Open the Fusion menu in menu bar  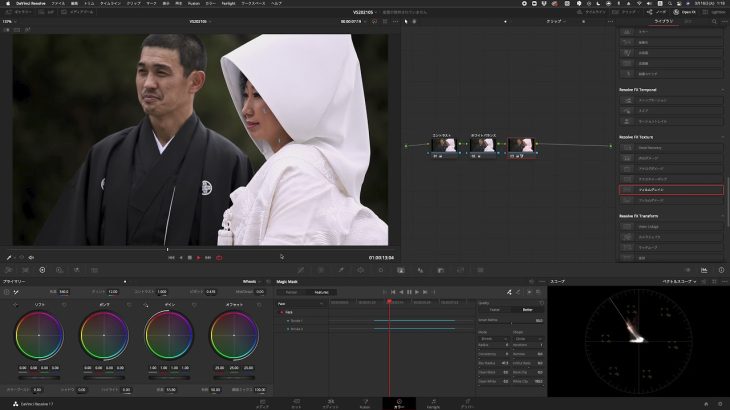coord(194,3)
